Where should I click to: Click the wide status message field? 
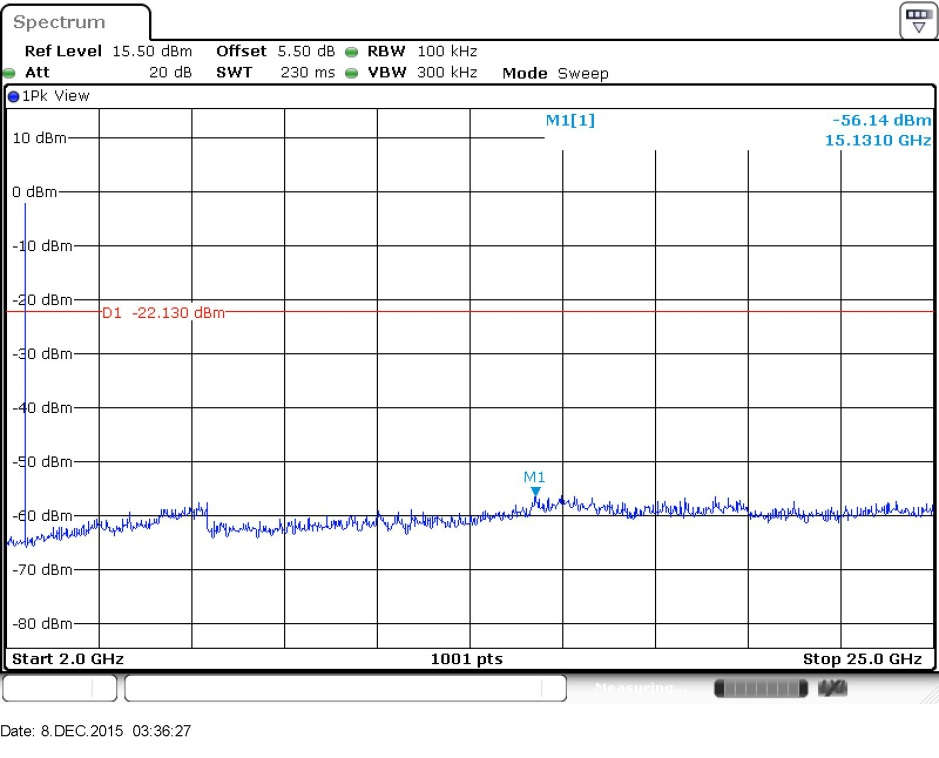346,688
